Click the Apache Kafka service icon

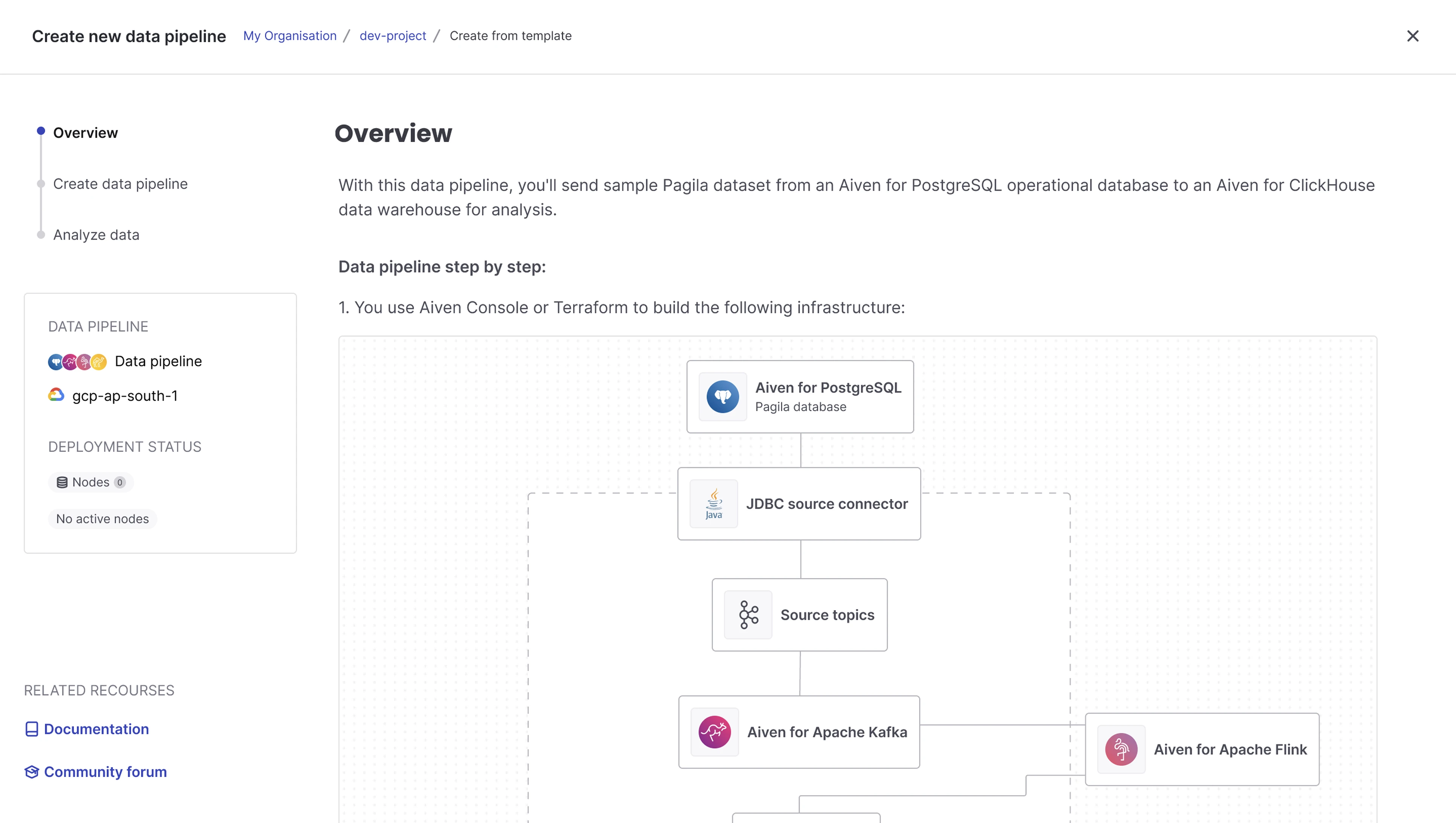tap(714, 732)
